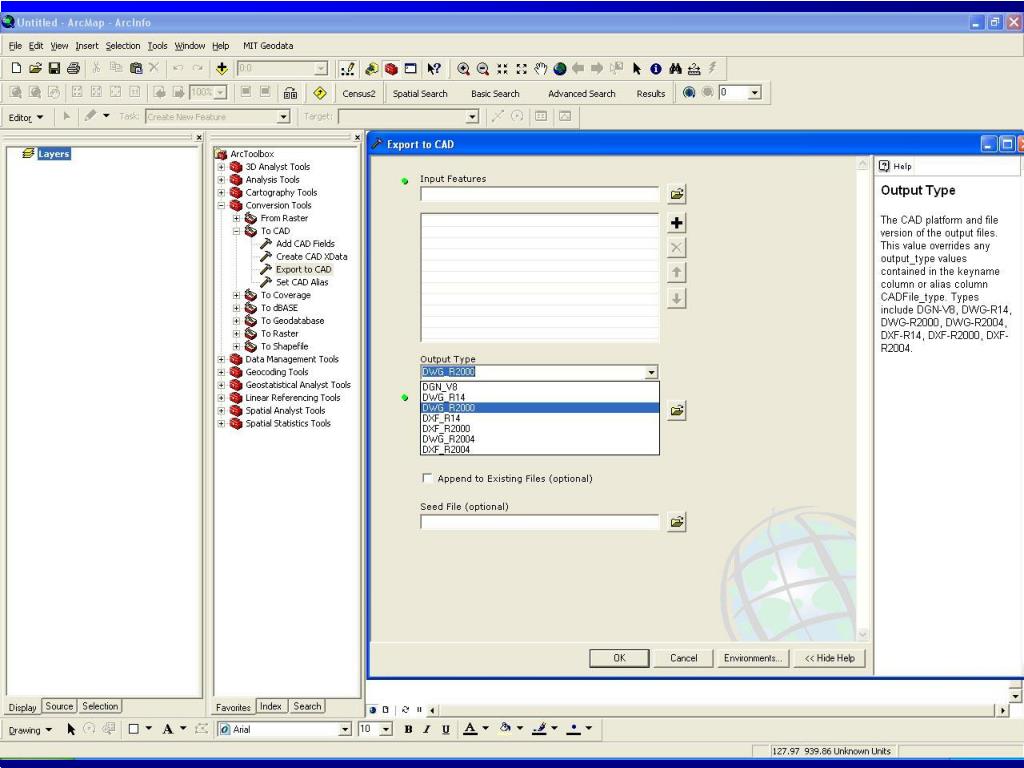The width and height of the screenshot is (1024, 768).
Task: Collapse the To CAD toolset
Action: (x=236, y=231)
